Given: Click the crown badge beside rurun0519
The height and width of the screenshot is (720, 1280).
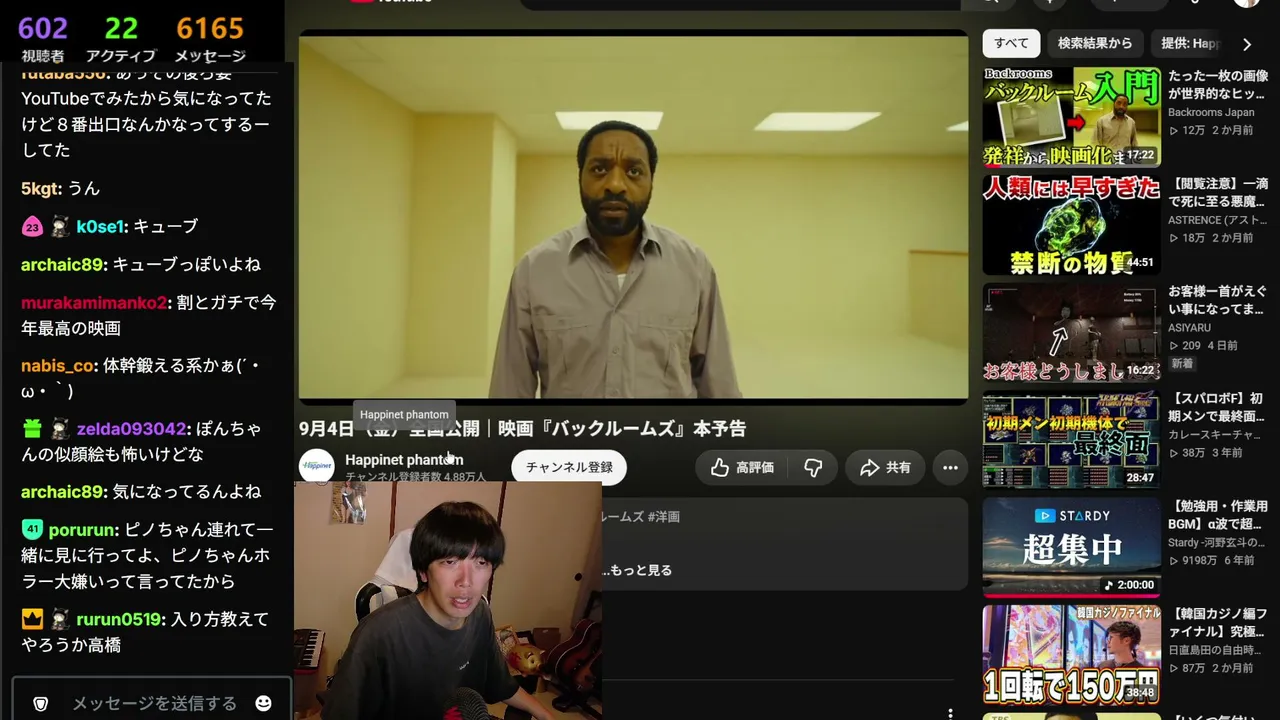Looking at the screenshot, I should [32, 619].
